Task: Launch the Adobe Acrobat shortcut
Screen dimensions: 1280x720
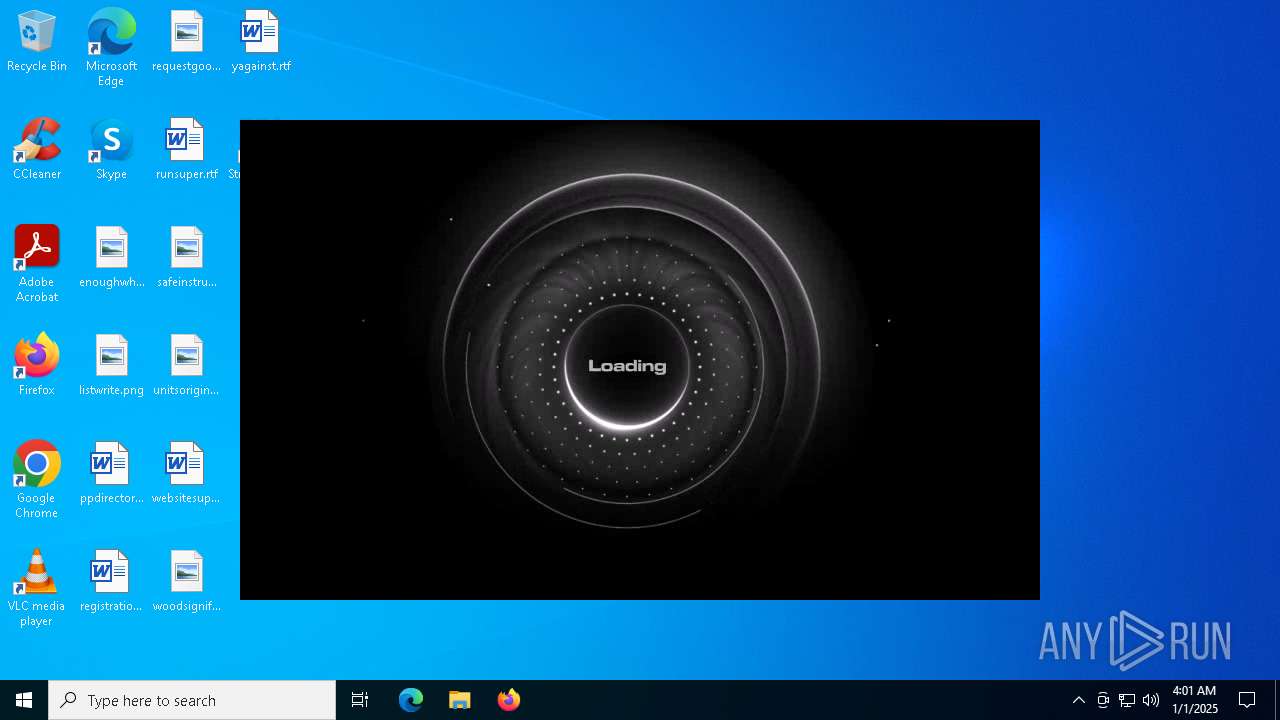Action: point(37,264)
